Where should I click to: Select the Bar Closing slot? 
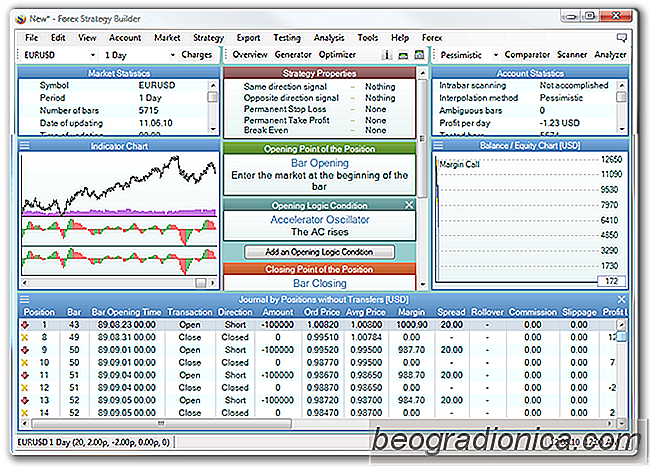pos(319,283)
